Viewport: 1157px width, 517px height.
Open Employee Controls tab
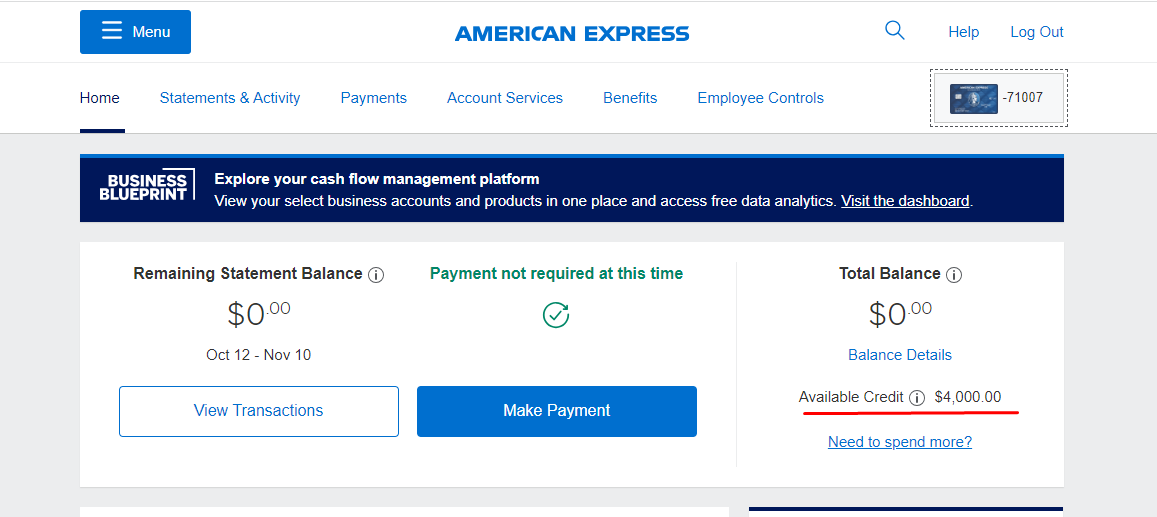point(760,98)
